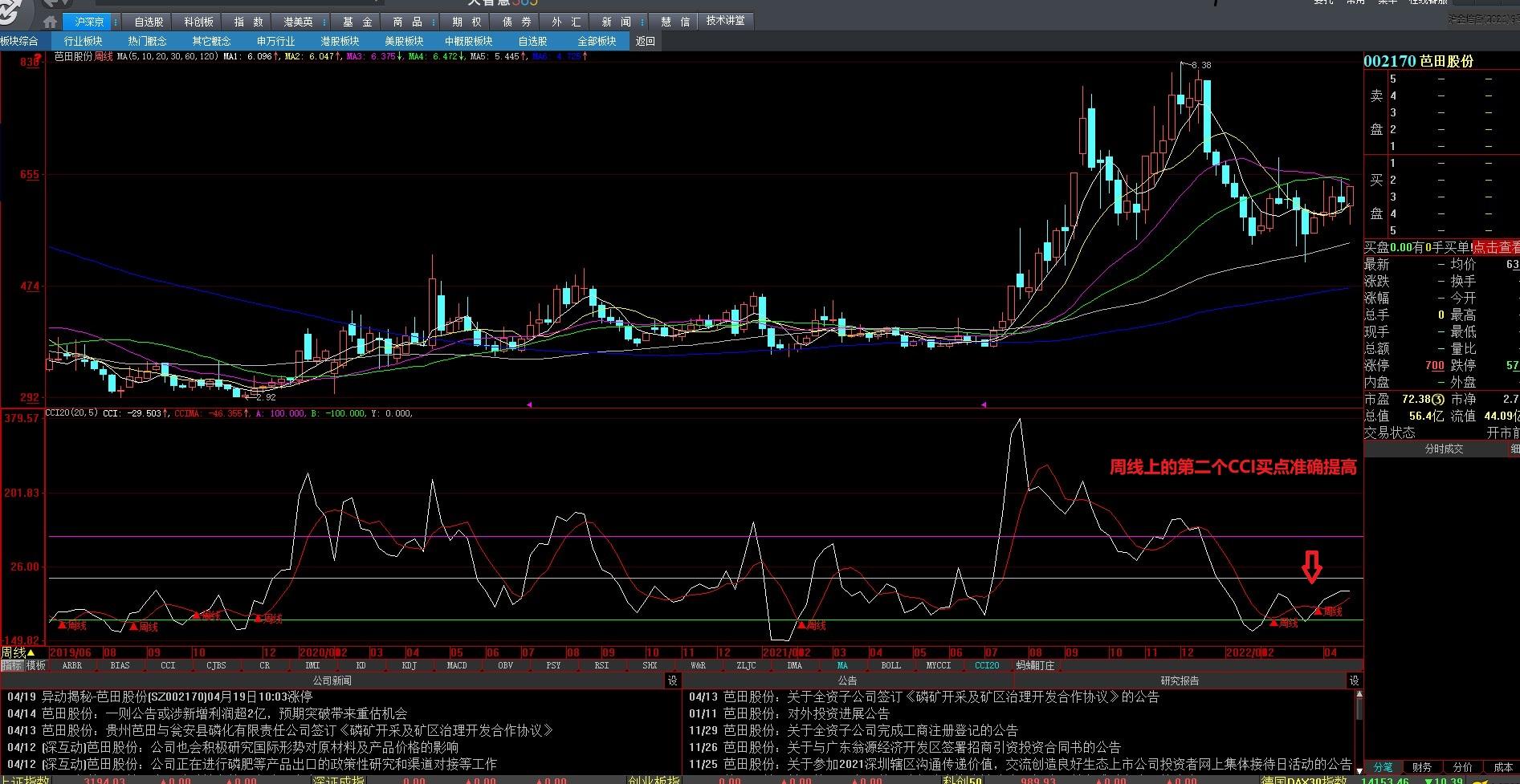1520x784 pixels.
Task: Open the 指数 tab
Action: click(x=248, y=22)
